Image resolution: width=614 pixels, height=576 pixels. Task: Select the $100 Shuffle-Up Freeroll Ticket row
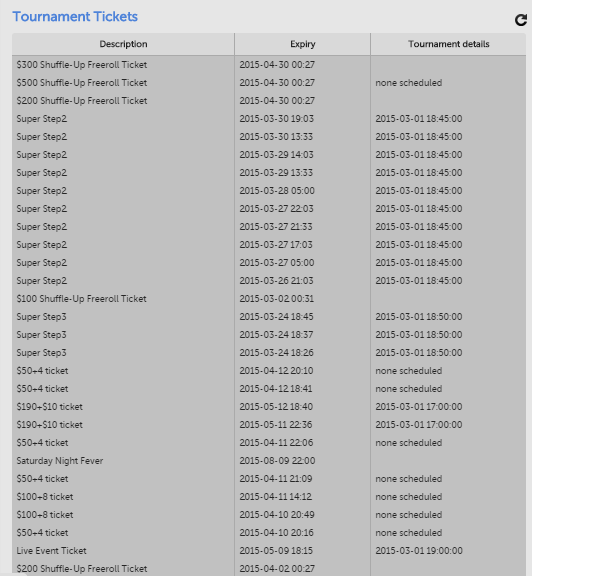pyautogui.click(x=269, y=299)
